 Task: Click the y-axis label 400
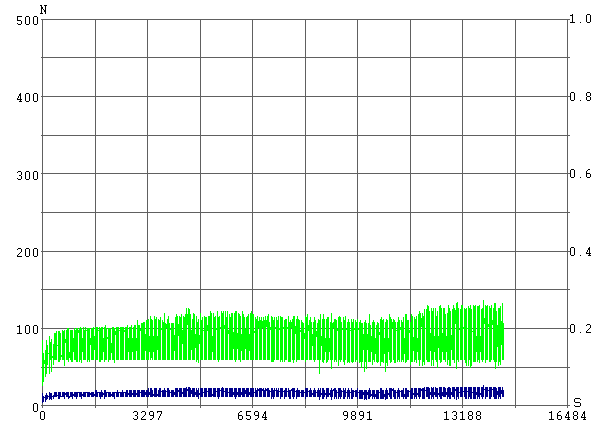28,98
